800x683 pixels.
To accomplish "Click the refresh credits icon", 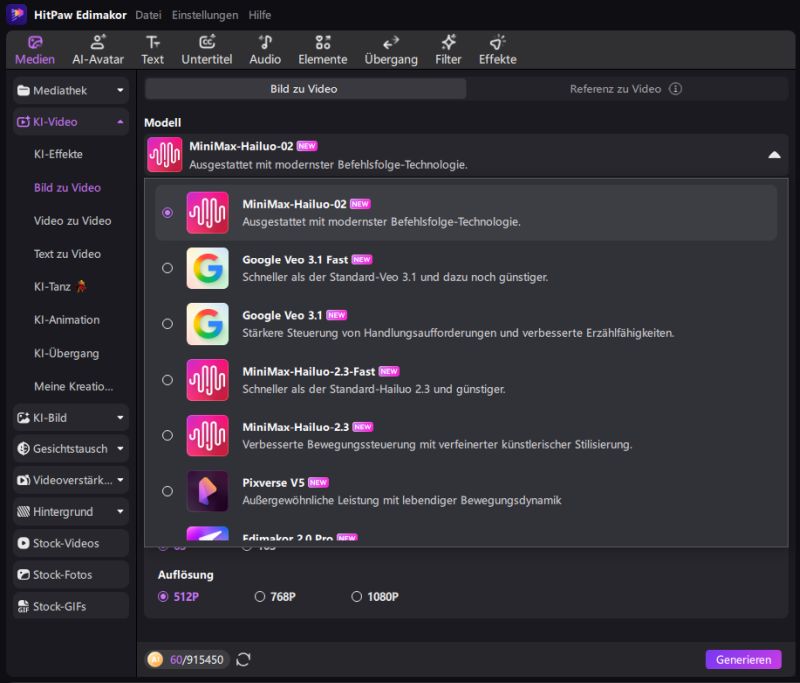I will click(x=243, y=659).
